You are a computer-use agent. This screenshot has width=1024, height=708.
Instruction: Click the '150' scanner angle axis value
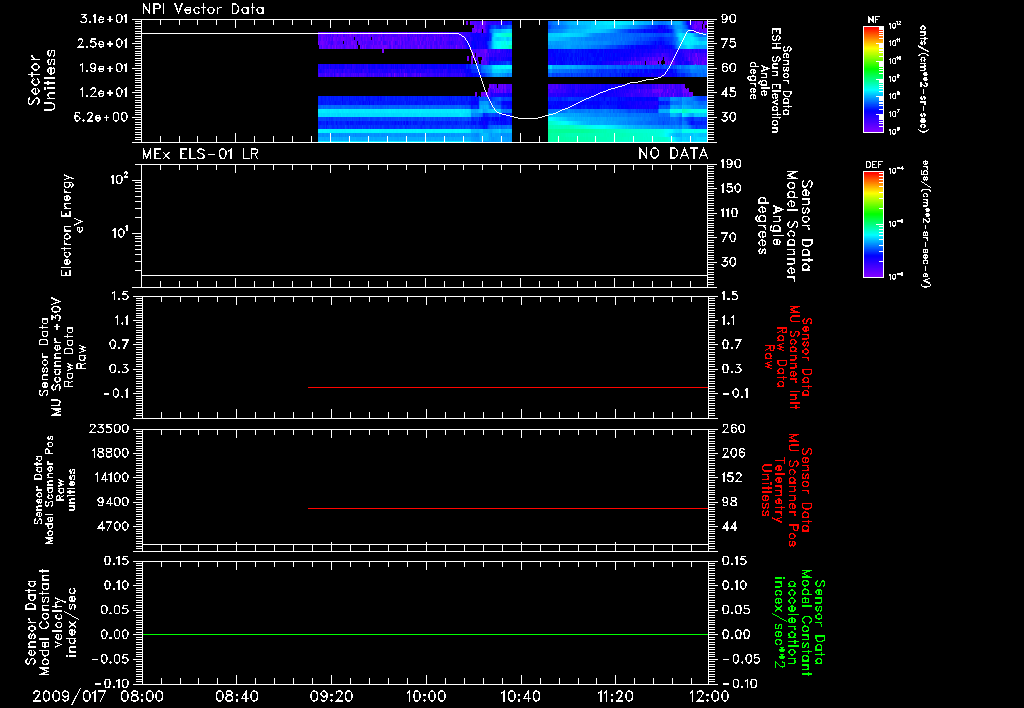[731, 188]
